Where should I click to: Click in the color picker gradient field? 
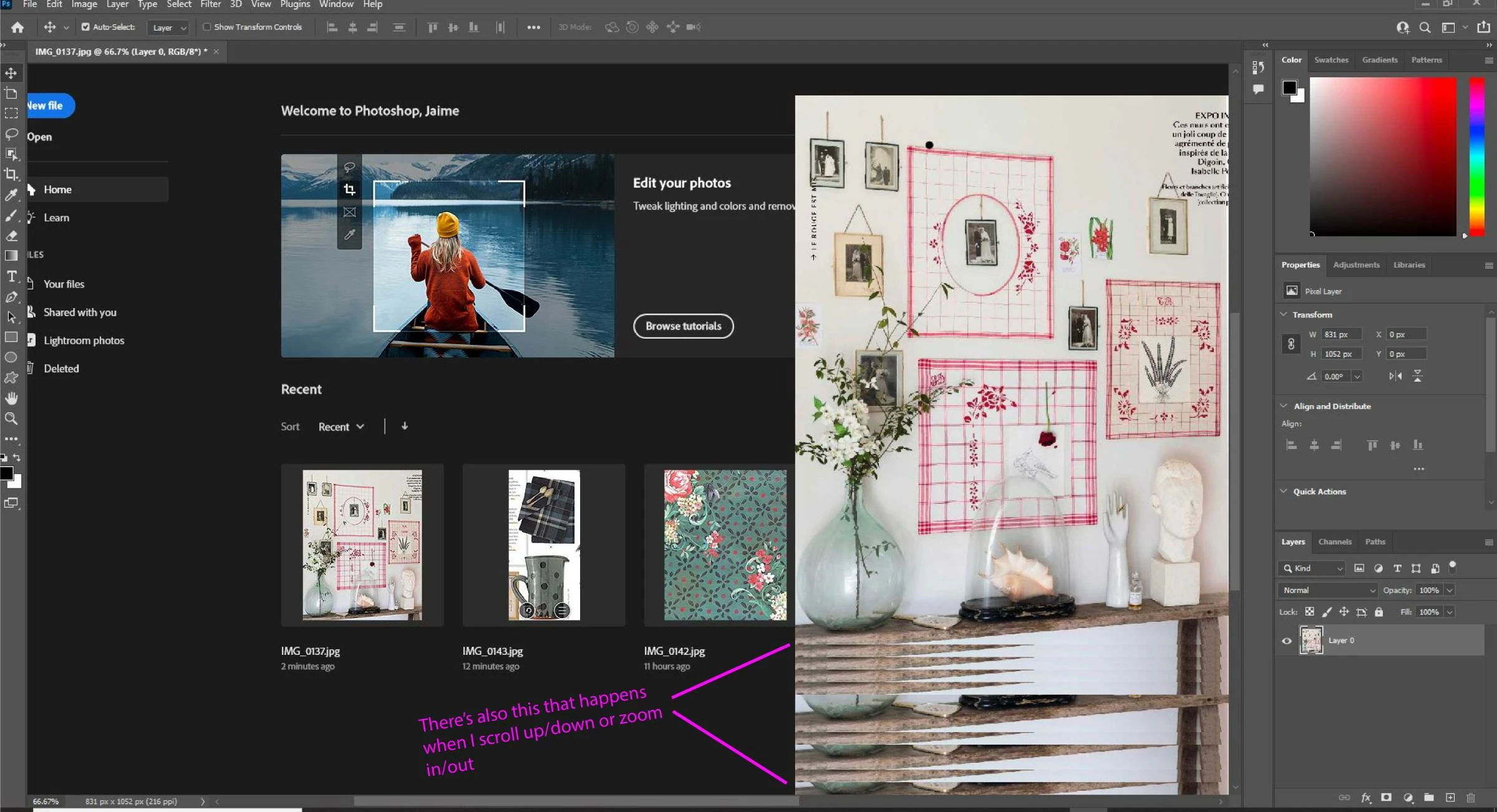coord(1382,156)
